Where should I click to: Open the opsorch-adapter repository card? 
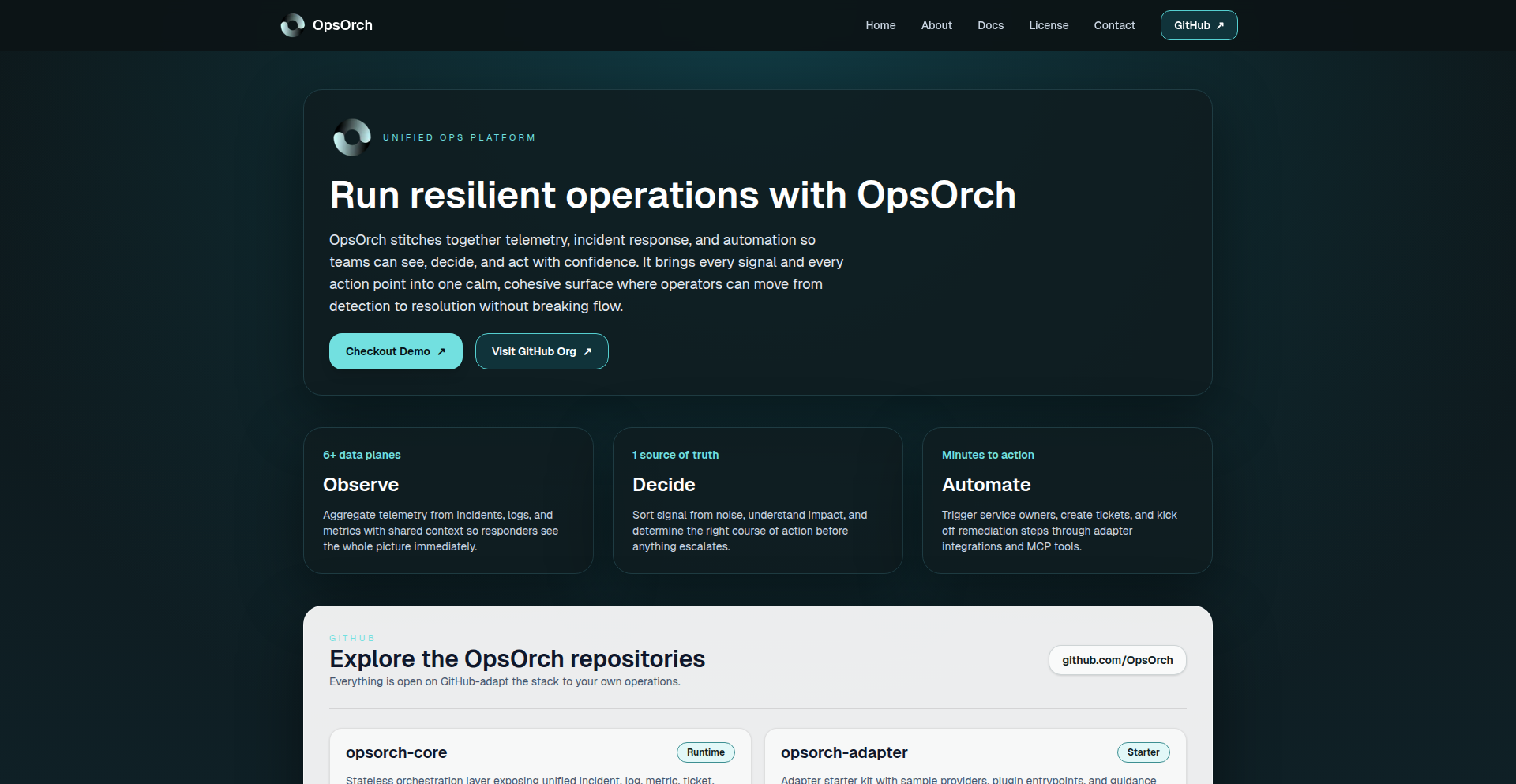[x=975, y=756]
